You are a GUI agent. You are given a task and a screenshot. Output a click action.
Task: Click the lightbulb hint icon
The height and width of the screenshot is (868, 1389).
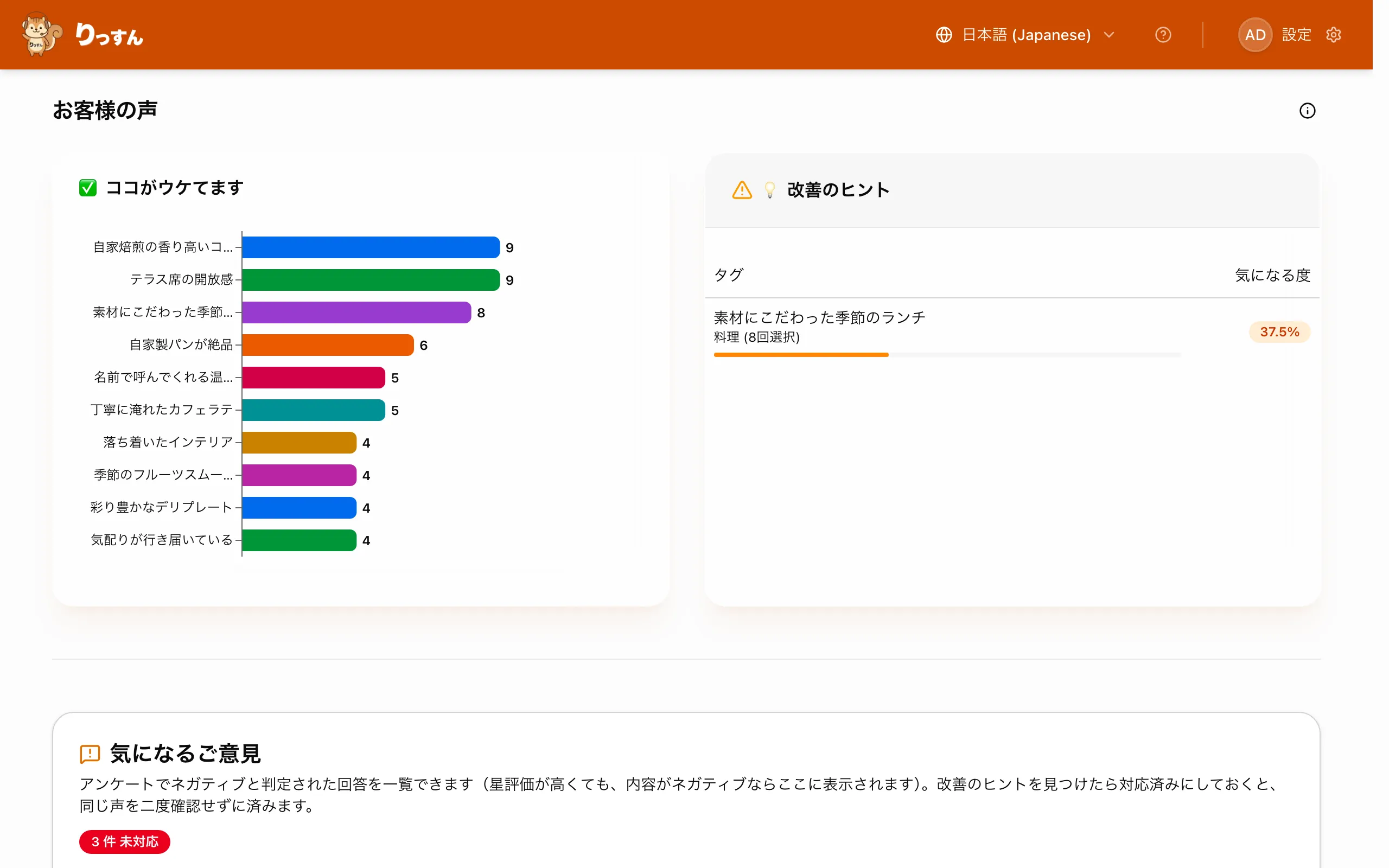pyautogui.click(x=770, y=189)
